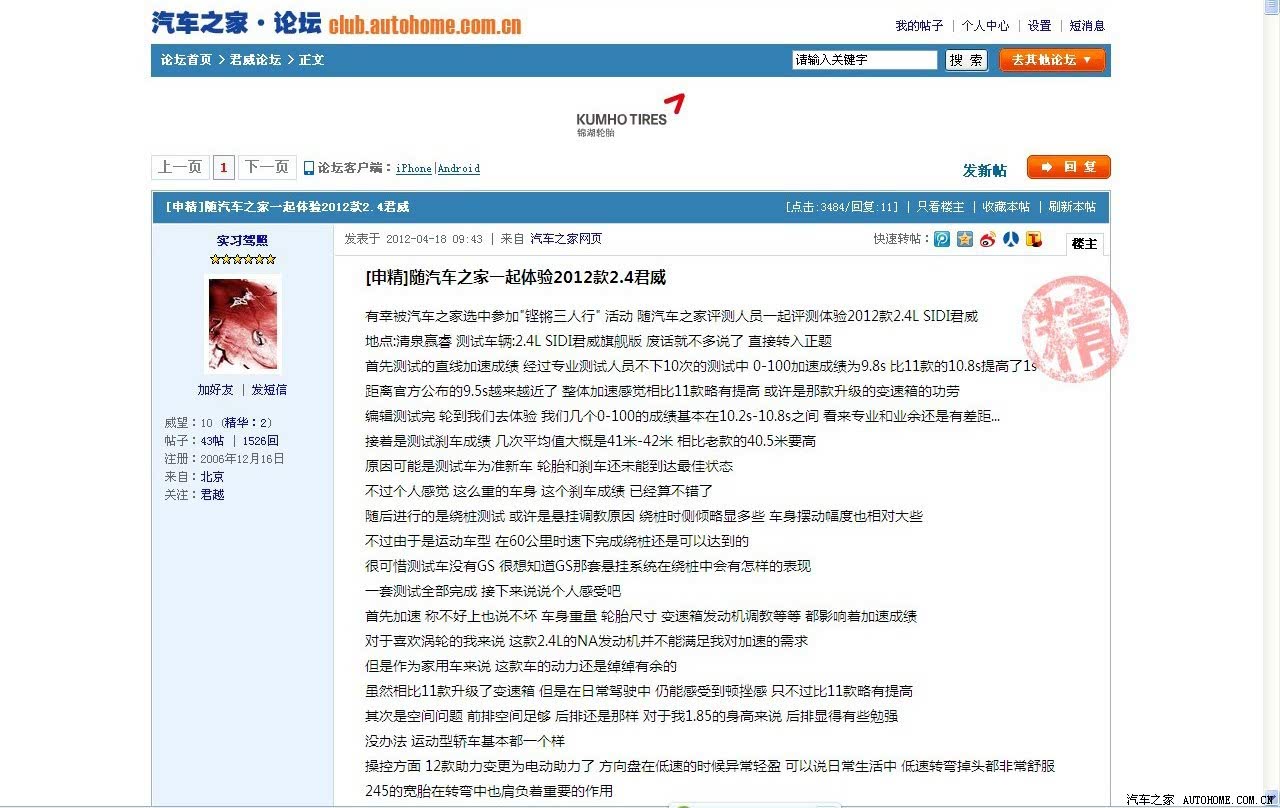Screen dimensions: 1280x808
Task: Open 短消息 in top menu
Action: (x=1087, y=26)
